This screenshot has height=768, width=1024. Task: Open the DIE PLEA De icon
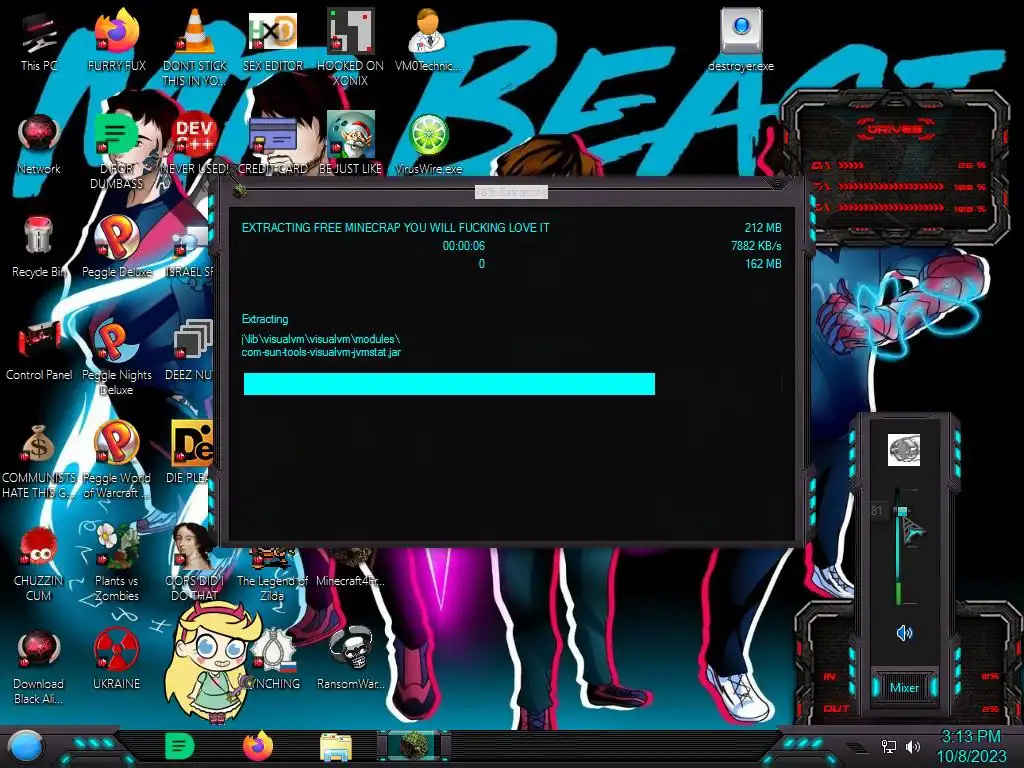coord(191,453)
